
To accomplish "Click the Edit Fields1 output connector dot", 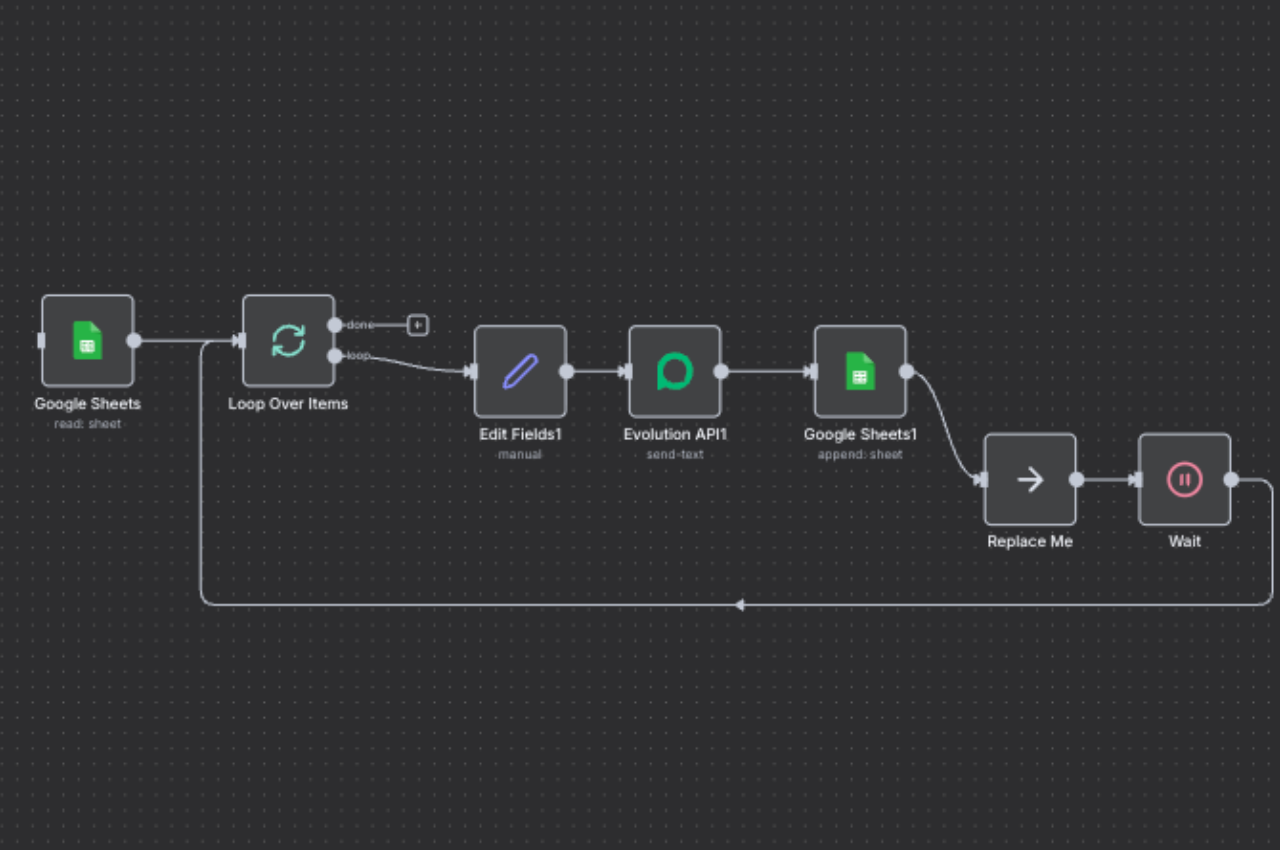I will pos(566,371).
